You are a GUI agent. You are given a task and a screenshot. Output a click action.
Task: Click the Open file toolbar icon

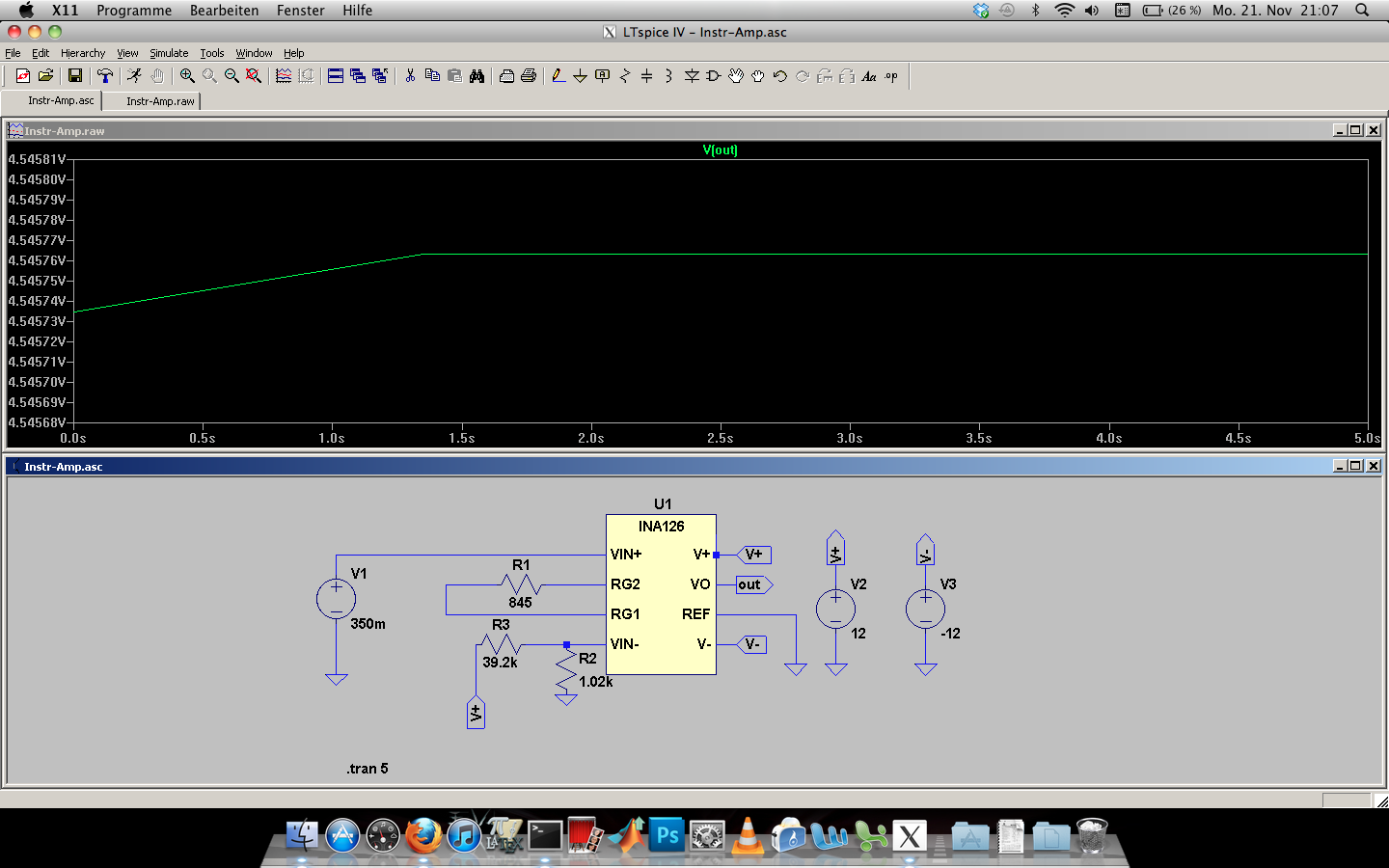click(x=45, y=76)
